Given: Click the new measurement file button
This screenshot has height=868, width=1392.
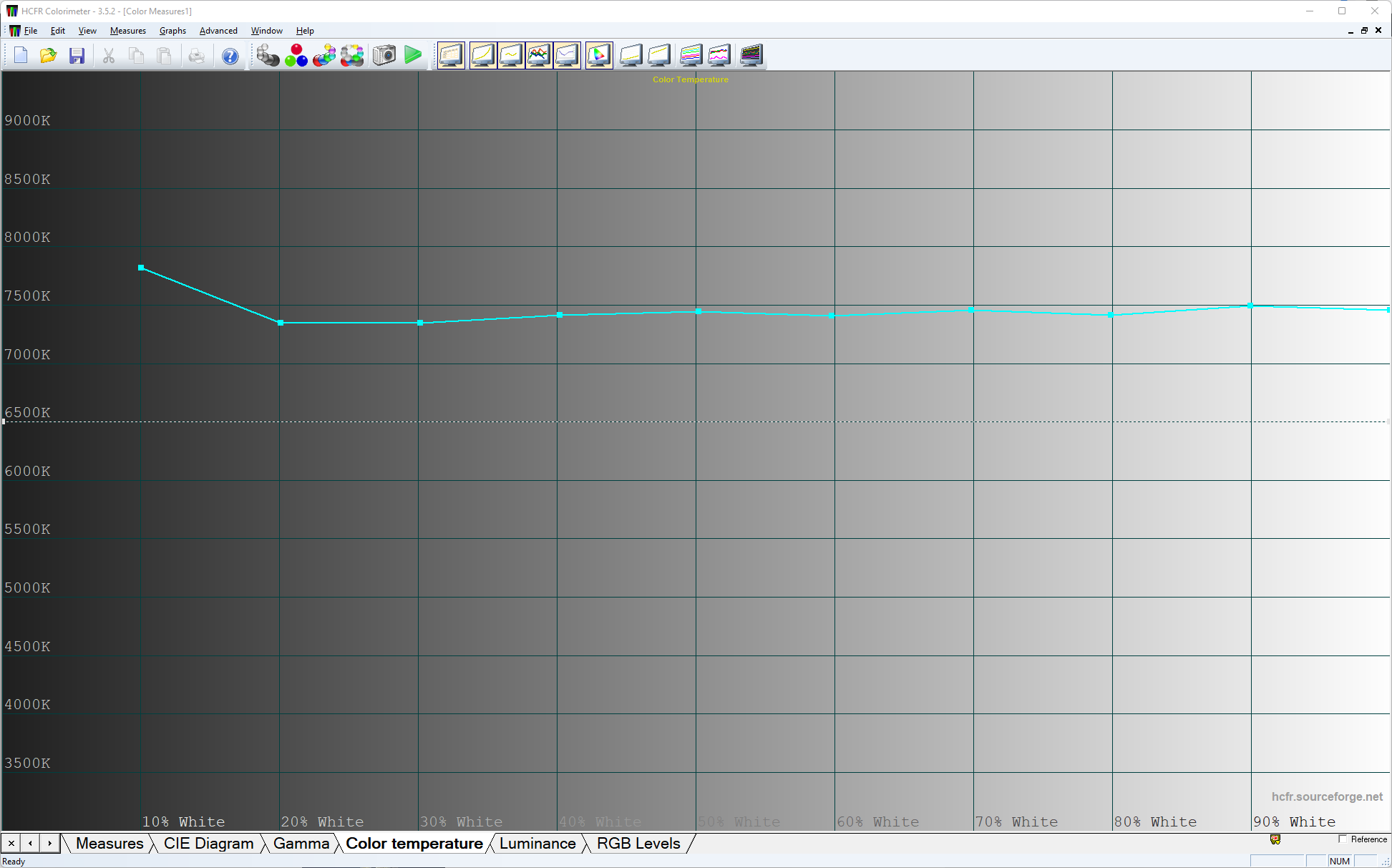Looking at the screenshot, I should pos(20,56).
